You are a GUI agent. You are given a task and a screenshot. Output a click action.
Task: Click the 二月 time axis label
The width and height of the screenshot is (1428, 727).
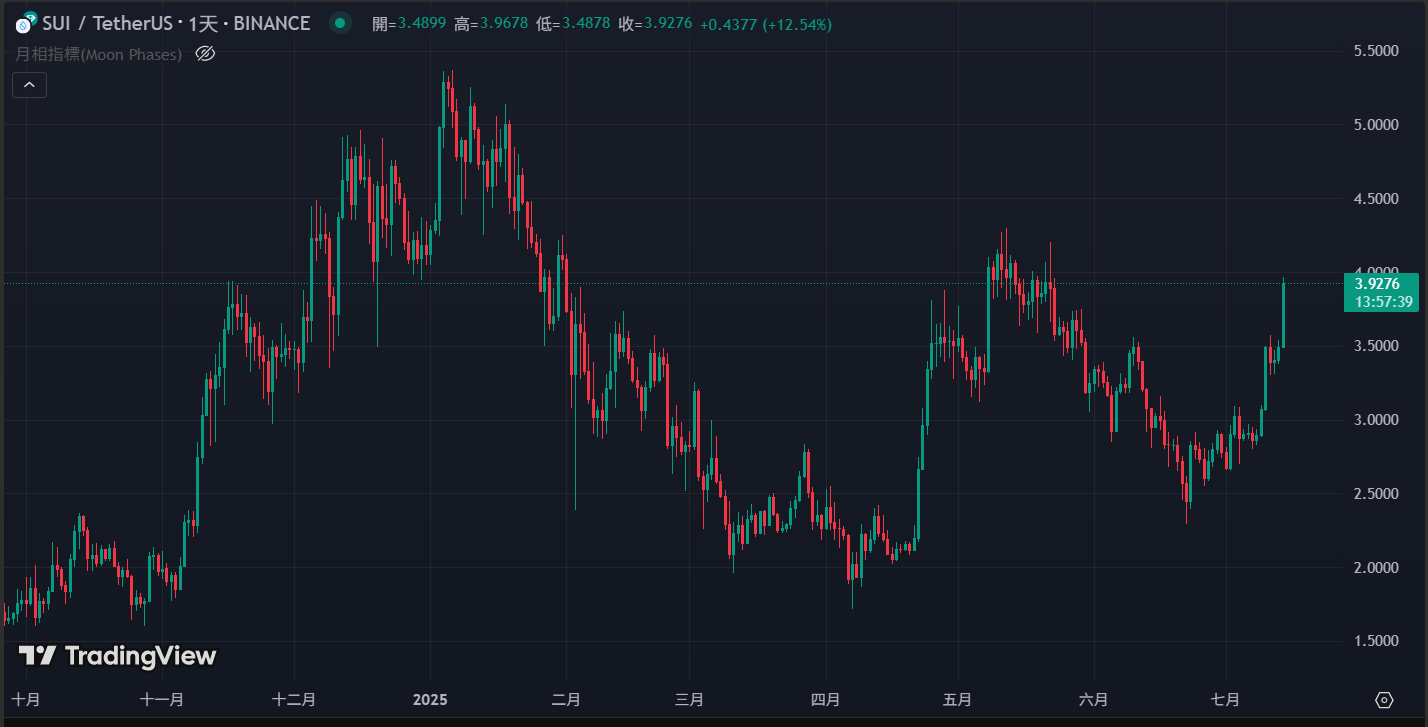point(566,699)
